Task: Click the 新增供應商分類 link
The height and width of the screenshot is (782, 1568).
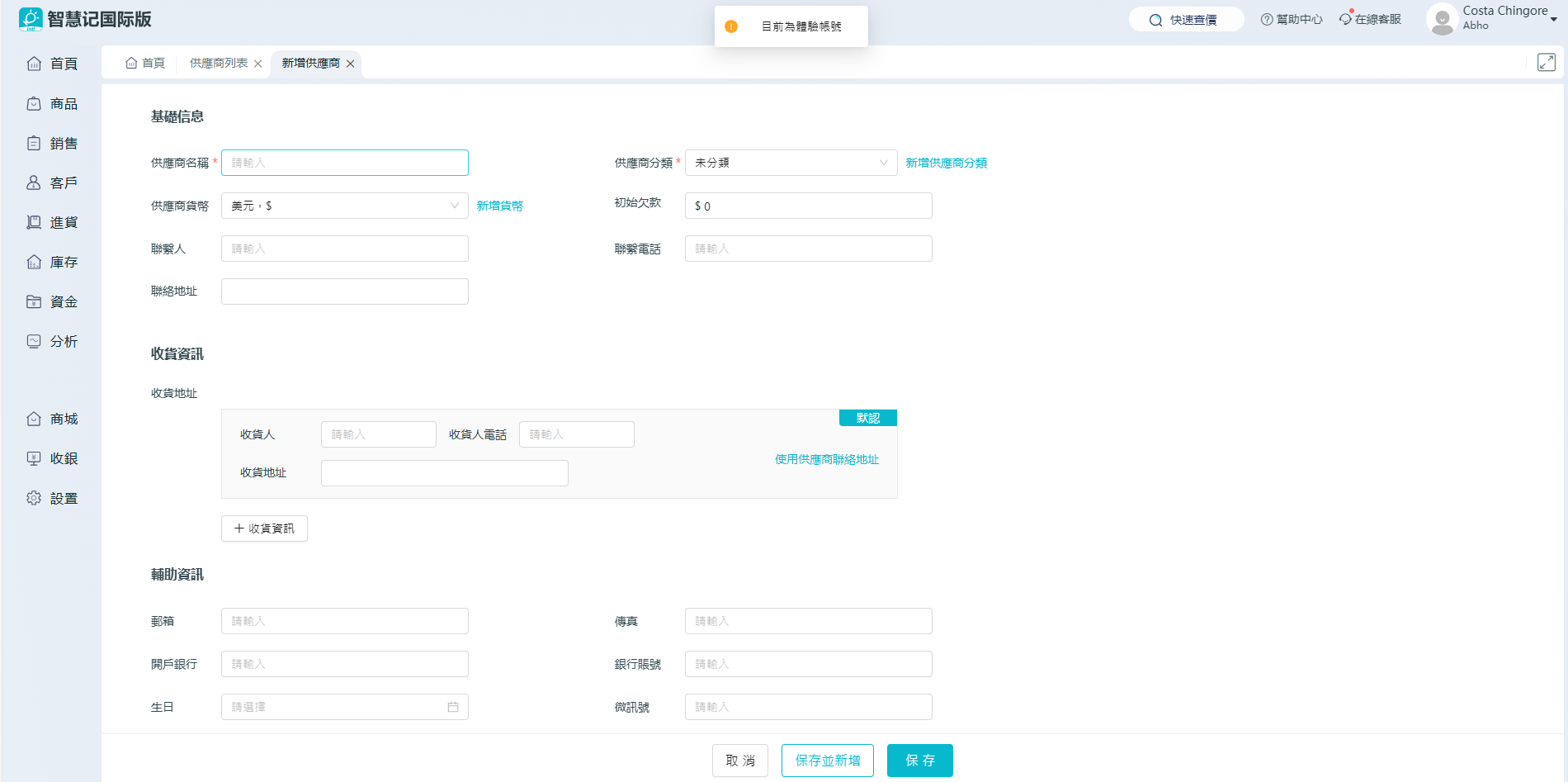Action: click(x=946, y=164)
